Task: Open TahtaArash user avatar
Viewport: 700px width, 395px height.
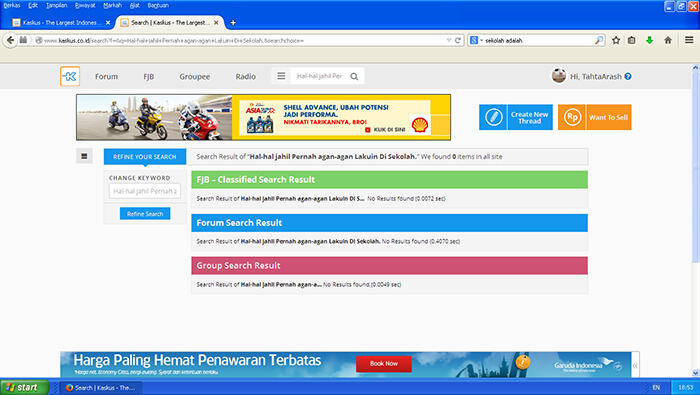Action: [x=558, y=76]
